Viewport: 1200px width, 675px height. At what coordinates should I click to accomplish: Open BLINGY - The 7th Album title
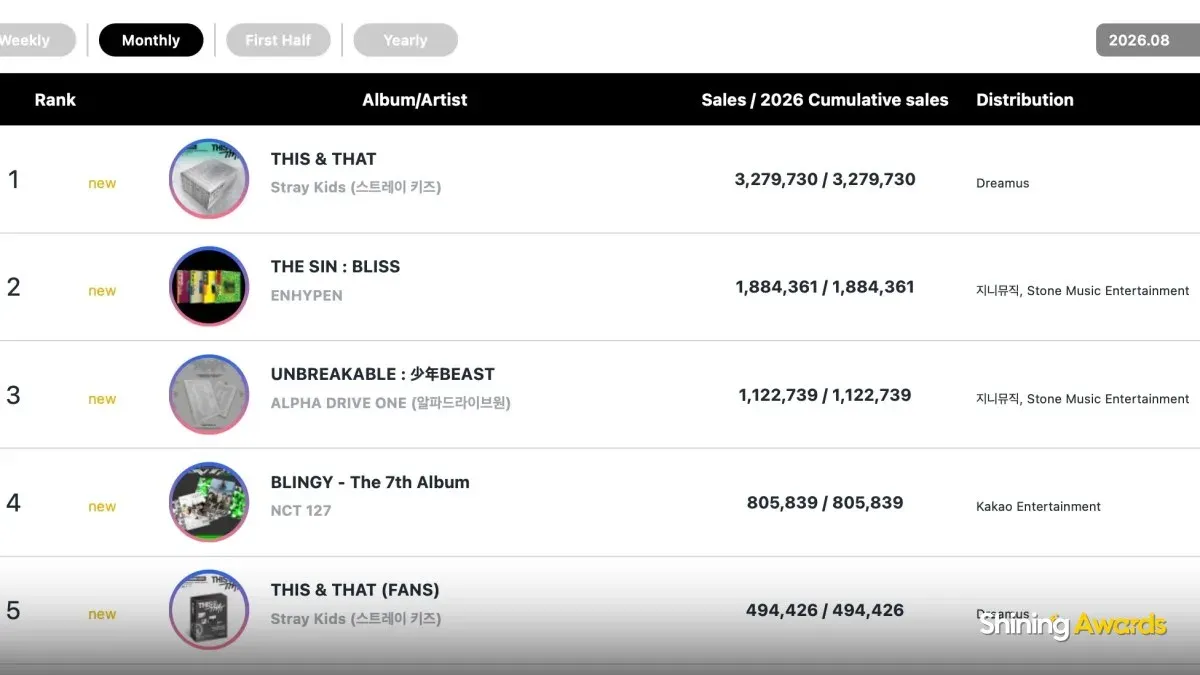(x=370, y=482)
